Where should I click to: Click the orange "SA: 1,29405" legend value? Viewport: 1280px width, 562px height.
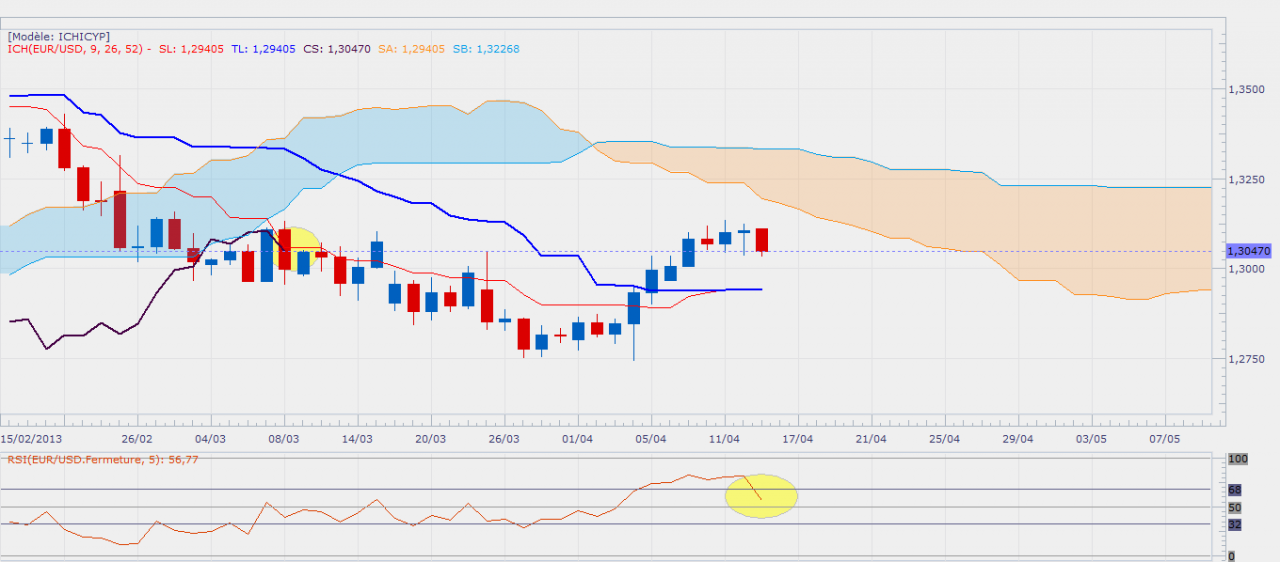[412, 49]
